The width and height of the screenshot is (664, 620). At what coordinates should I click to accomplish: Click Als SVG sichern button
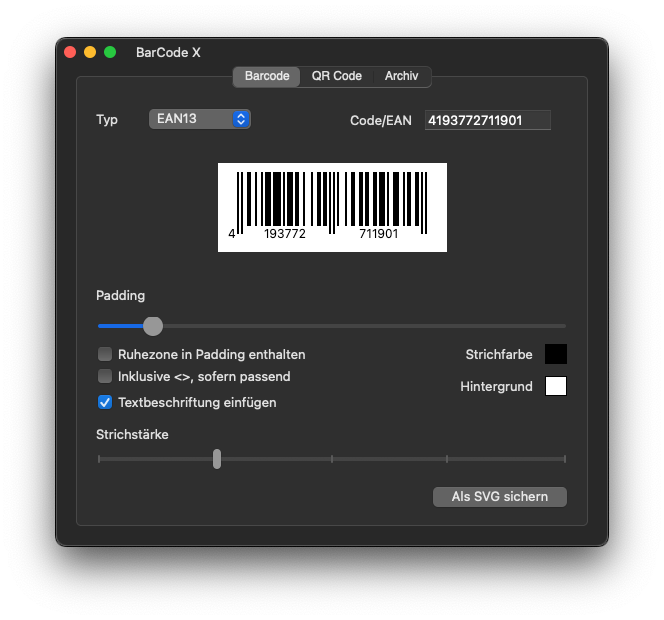pyautogui.click(x=500, y=497)
